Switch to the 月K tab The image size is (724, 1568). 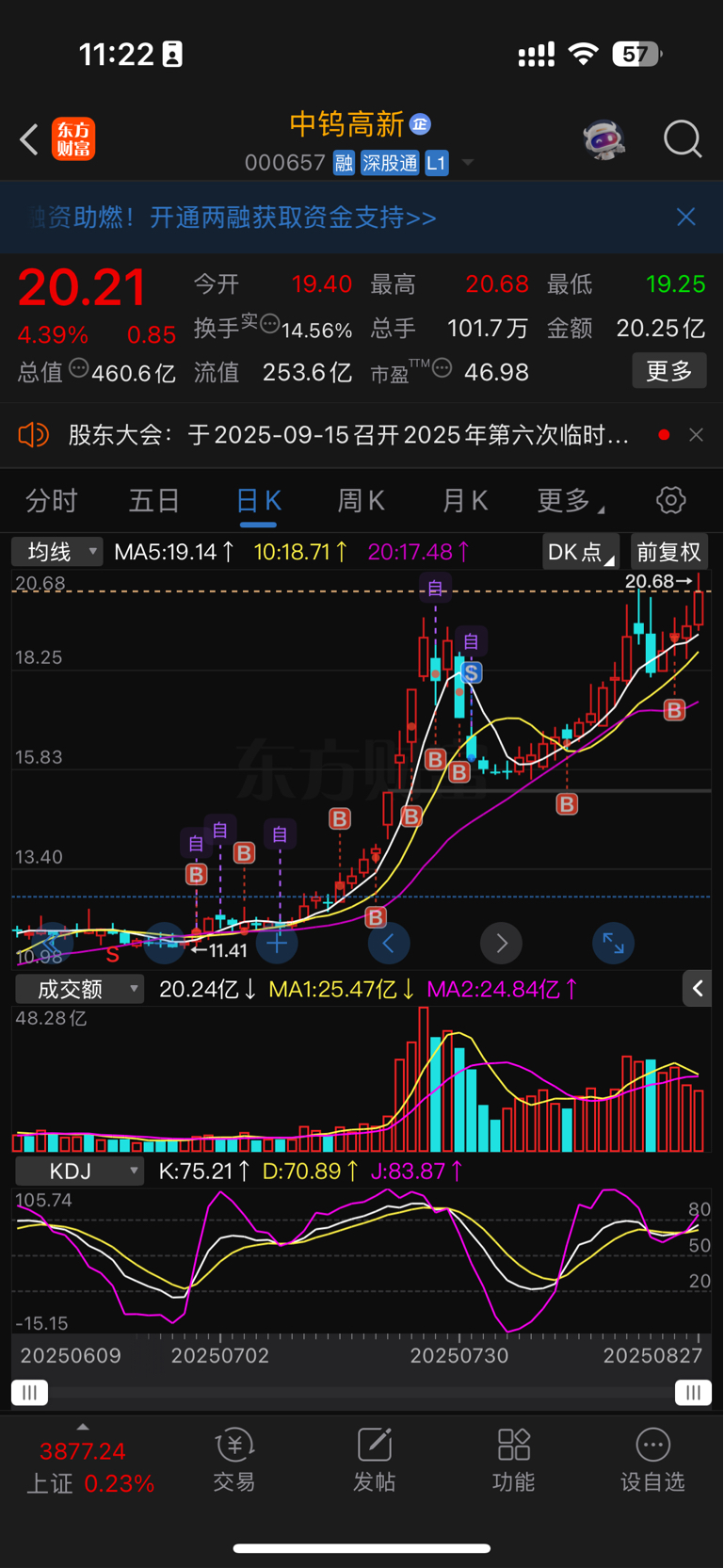pyautogui.click(x=465, y=500)
